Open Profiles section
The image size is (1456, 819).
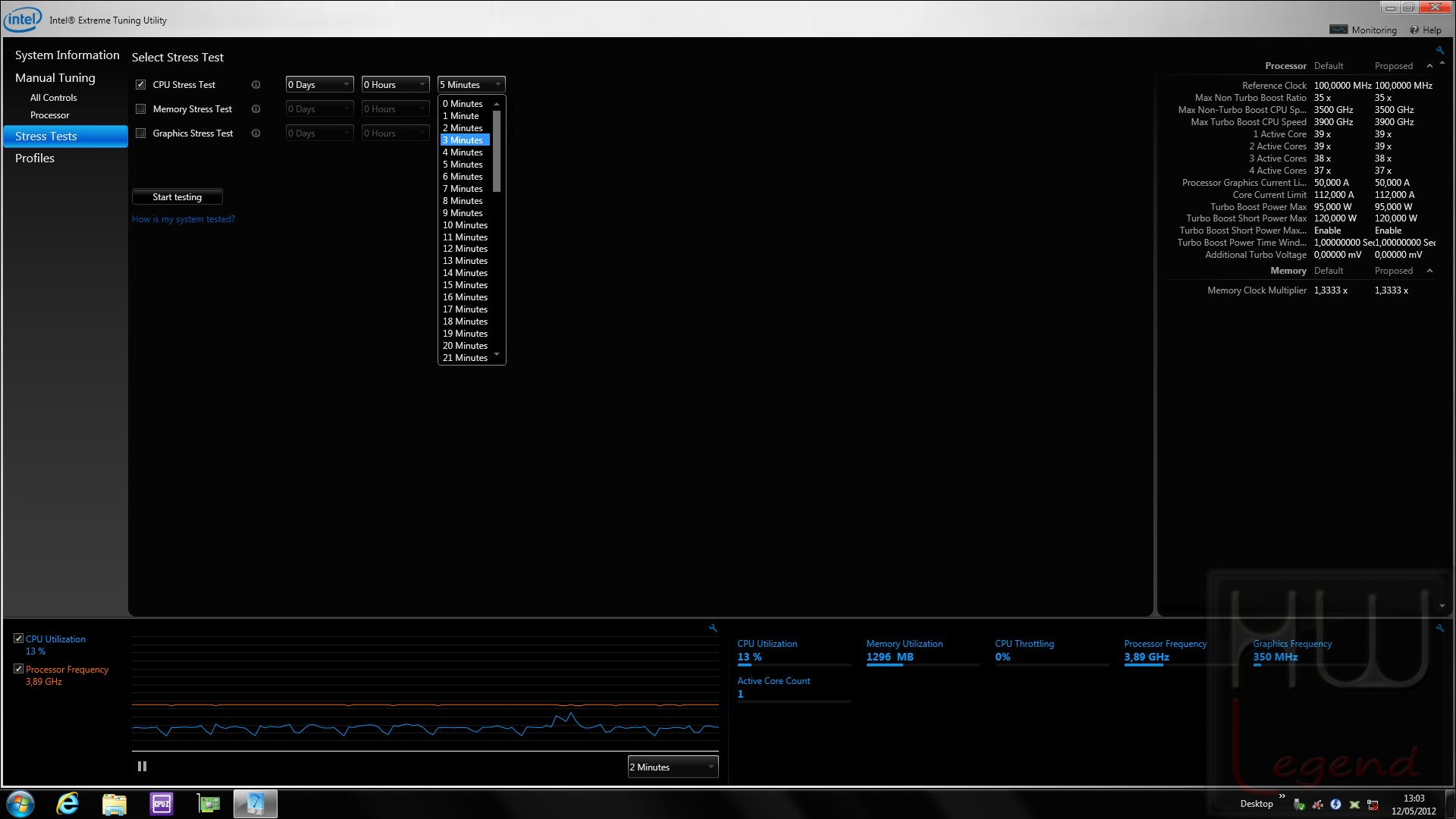(34, 158)
